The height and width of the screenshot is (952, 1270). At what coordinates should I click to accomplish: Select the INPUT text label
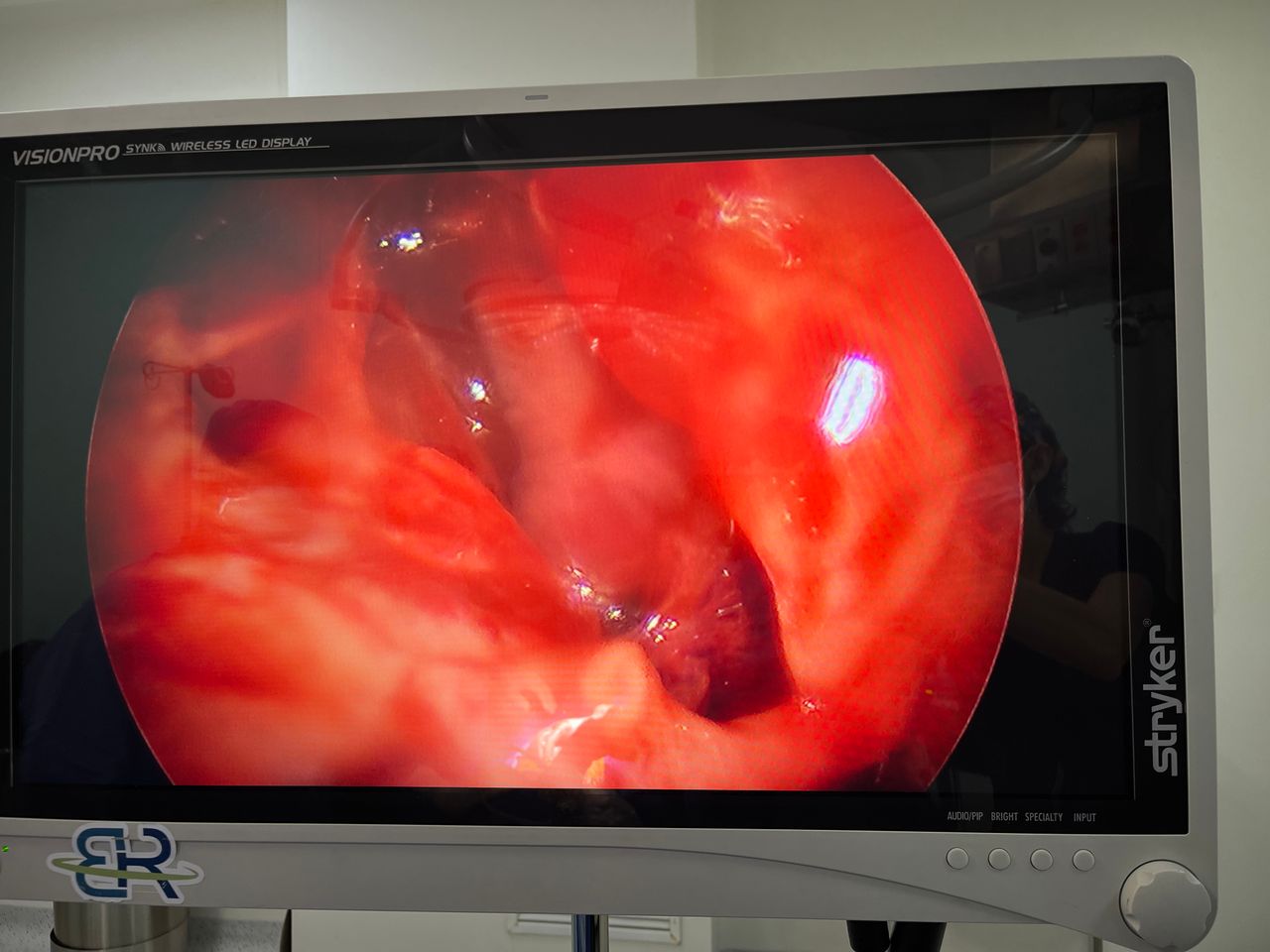click(1084, 817)
